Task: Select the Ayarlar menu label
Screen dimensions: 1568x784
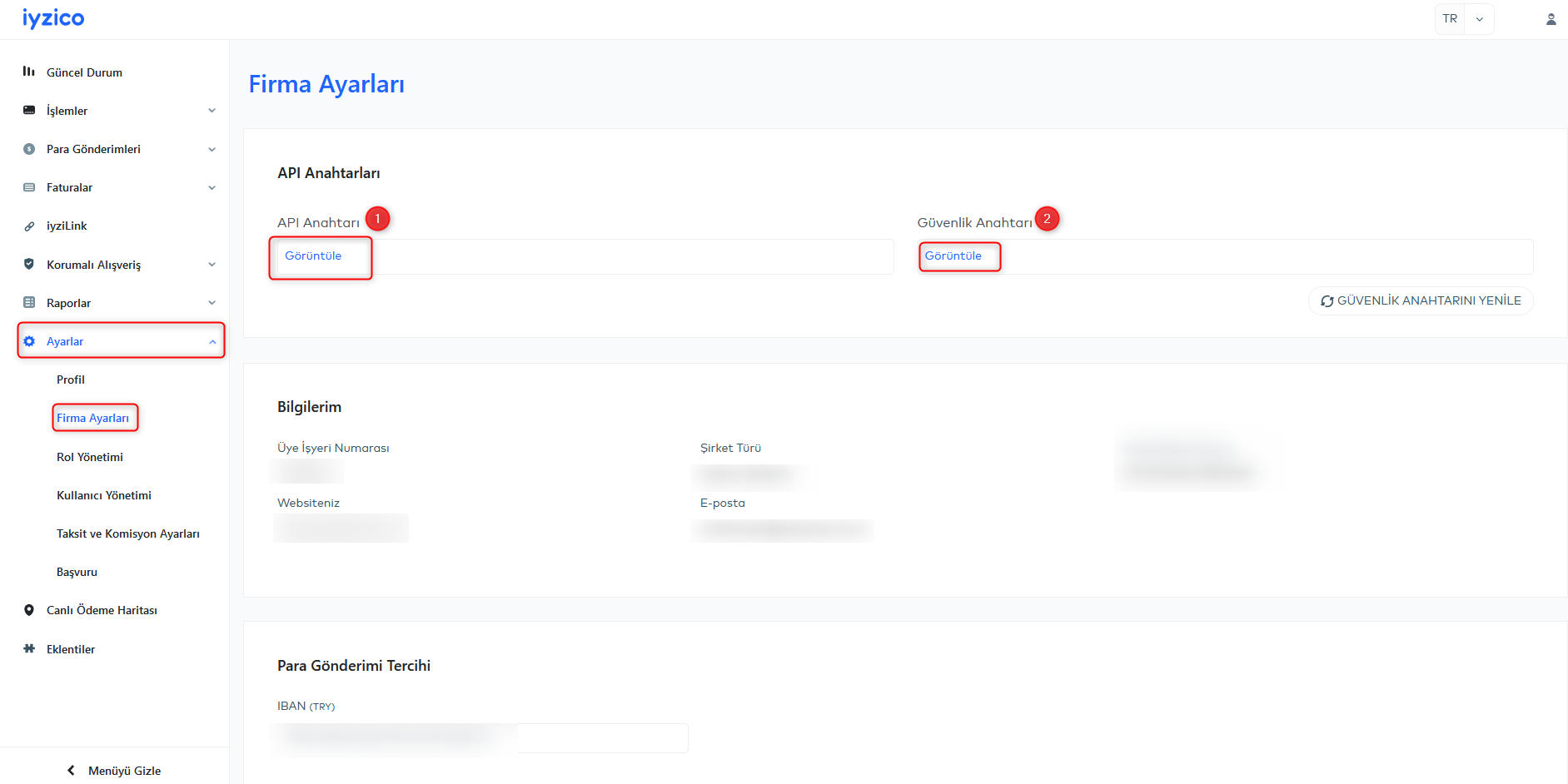Action: pos(65,341)
